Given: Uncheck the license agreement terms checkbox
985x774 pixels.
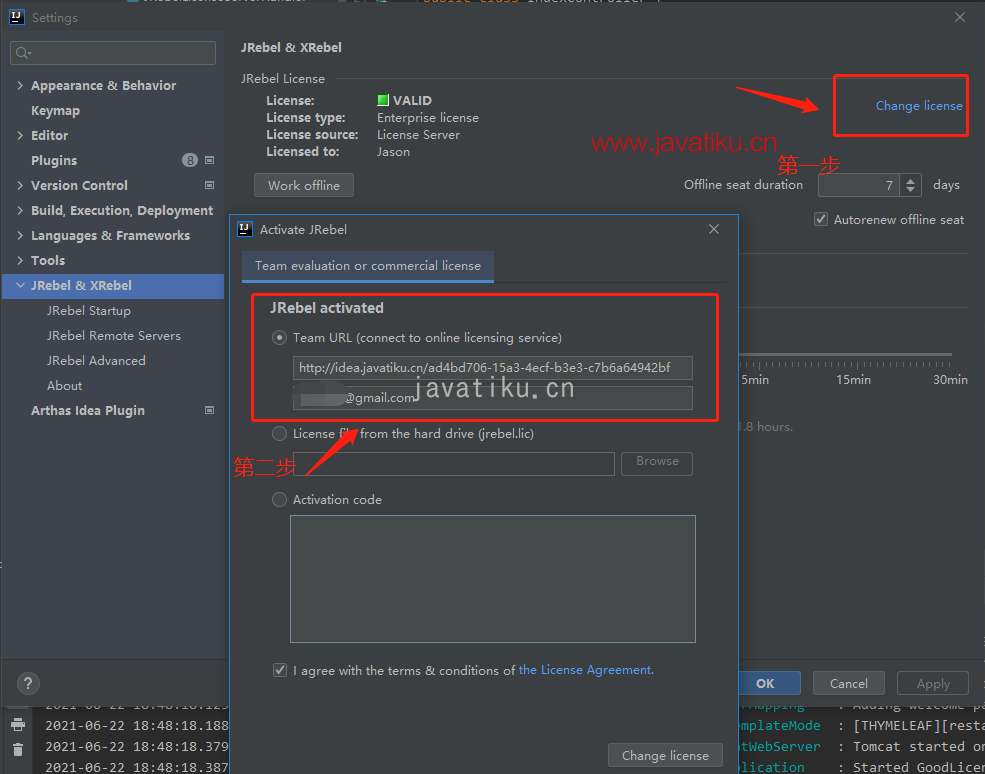Looking at the screenshot, I should pos(280,670).
